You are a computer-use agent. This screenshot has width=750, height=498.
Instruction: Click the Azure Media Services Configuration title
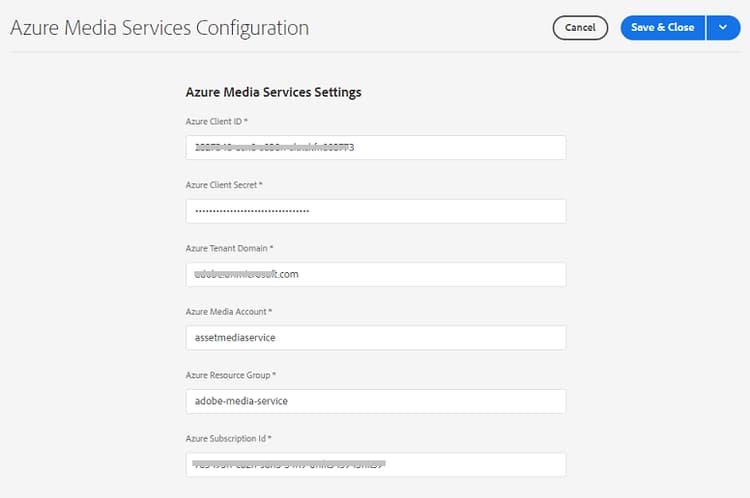click(x=159, y=28)
